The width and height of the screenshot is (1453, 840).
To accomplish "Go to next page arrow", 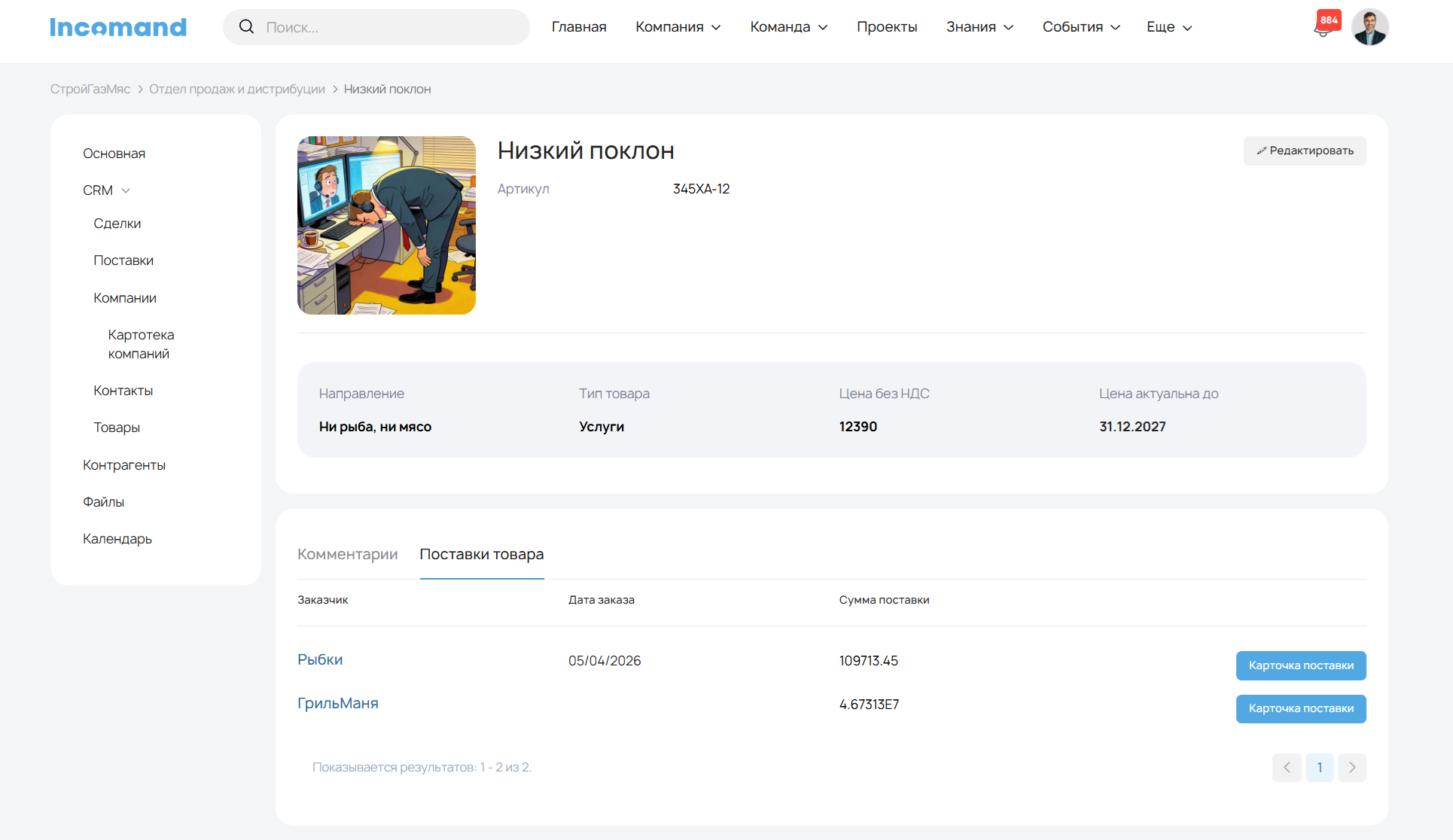I will click(x=1352, y=768).
